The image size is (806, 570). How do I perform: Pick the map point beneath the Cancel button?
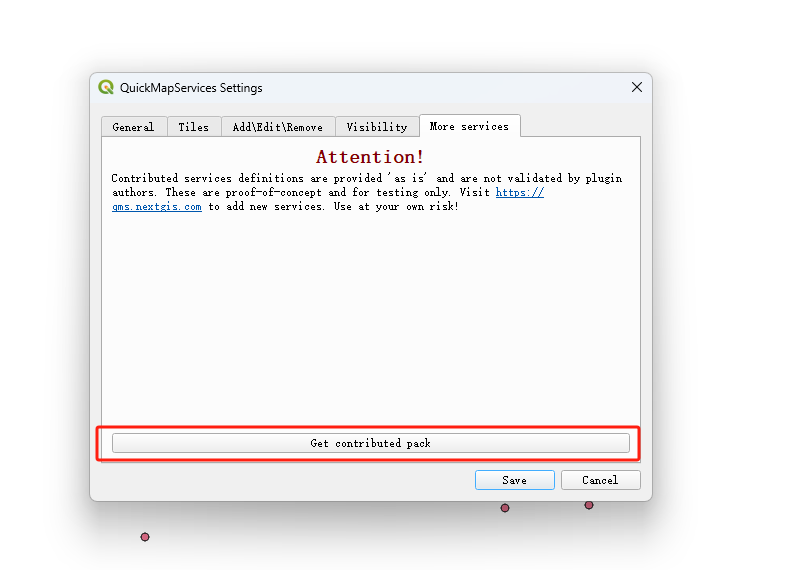pos(589,505)
